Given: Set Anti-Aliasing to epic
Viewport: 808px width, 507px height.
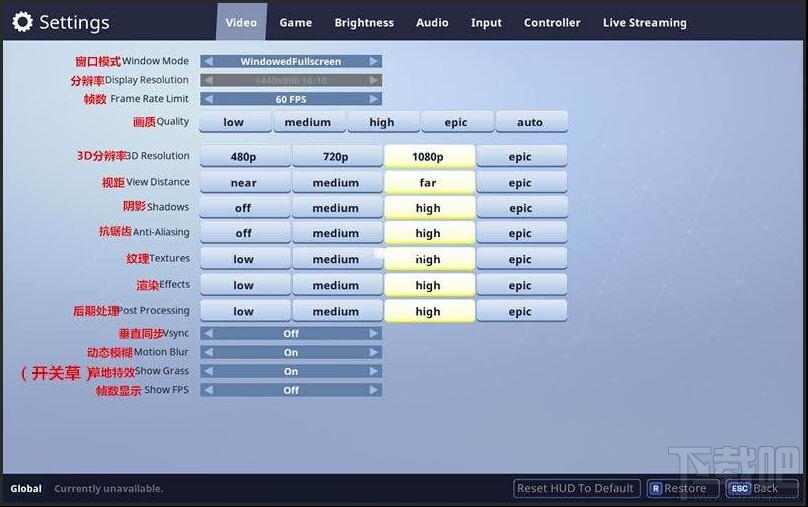Looking at the screenshot, I should pyautogui.click(x=521, y=233).
